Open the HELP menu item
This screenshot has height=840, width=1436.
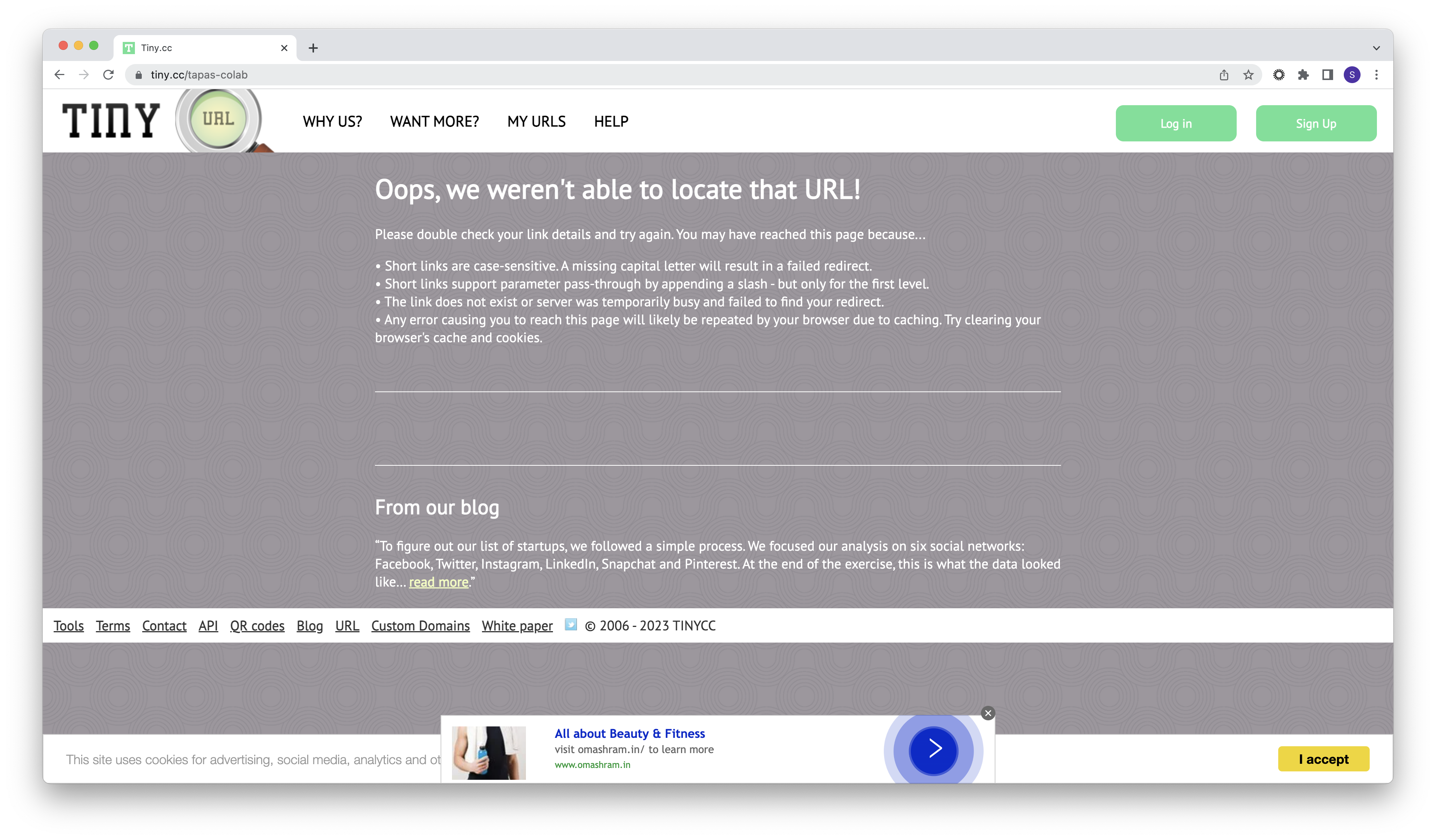pos(611,121)
